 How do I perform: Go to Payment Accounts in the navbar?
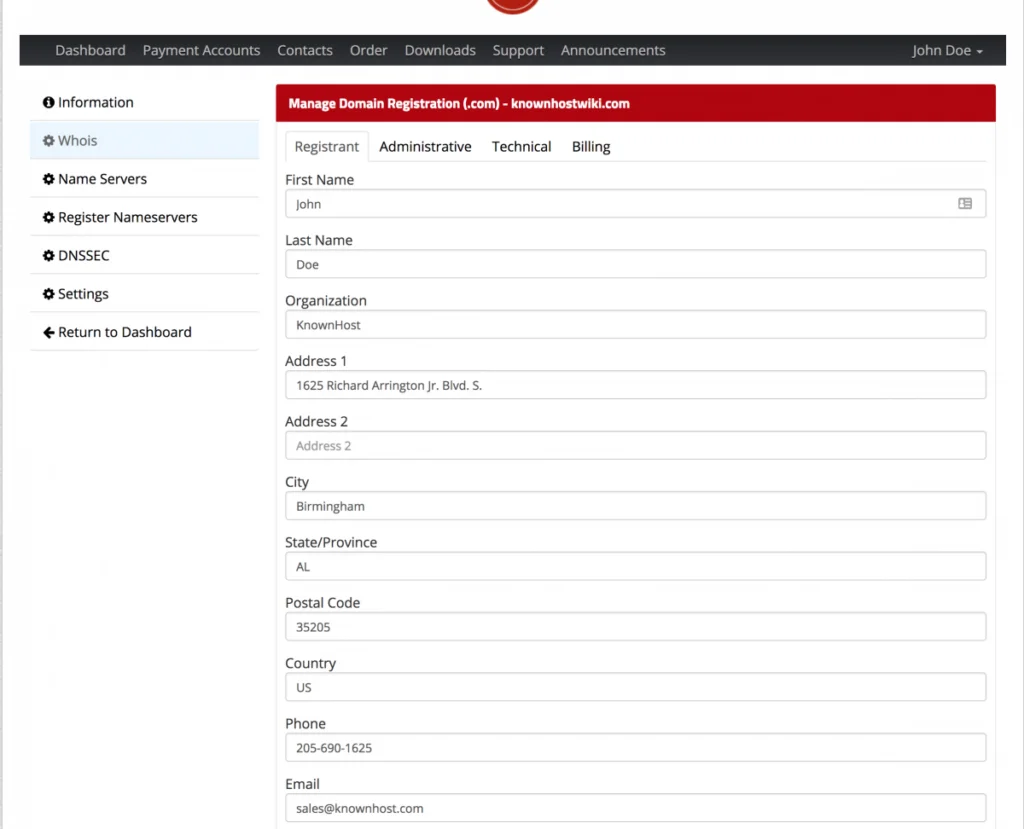coord(201,50)
